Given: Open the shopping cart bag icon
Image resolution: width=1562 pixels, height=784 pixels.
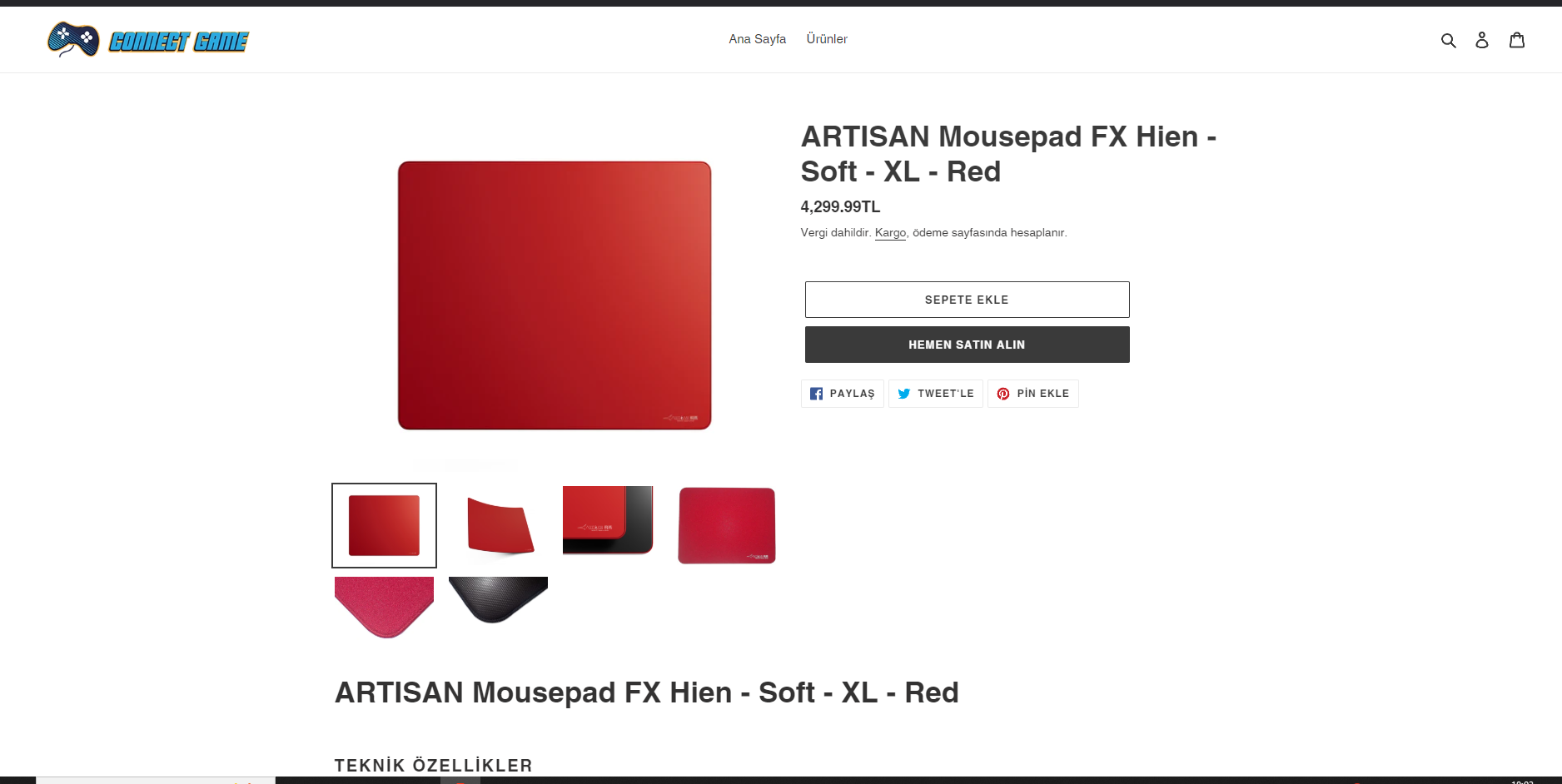Looking at the screenshot, I should [x=1517, y=40].
